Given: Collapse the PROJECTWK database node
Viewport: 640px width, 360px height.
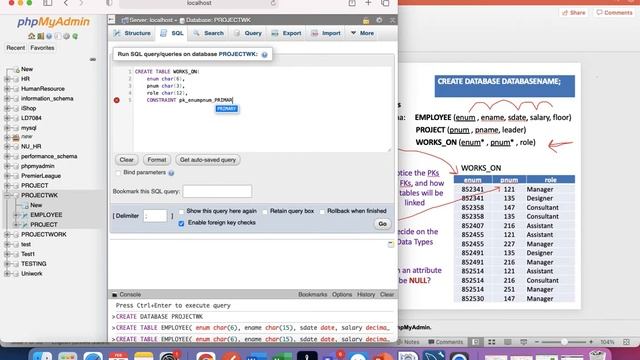Looking at the screenshot, I should [7, 195].
